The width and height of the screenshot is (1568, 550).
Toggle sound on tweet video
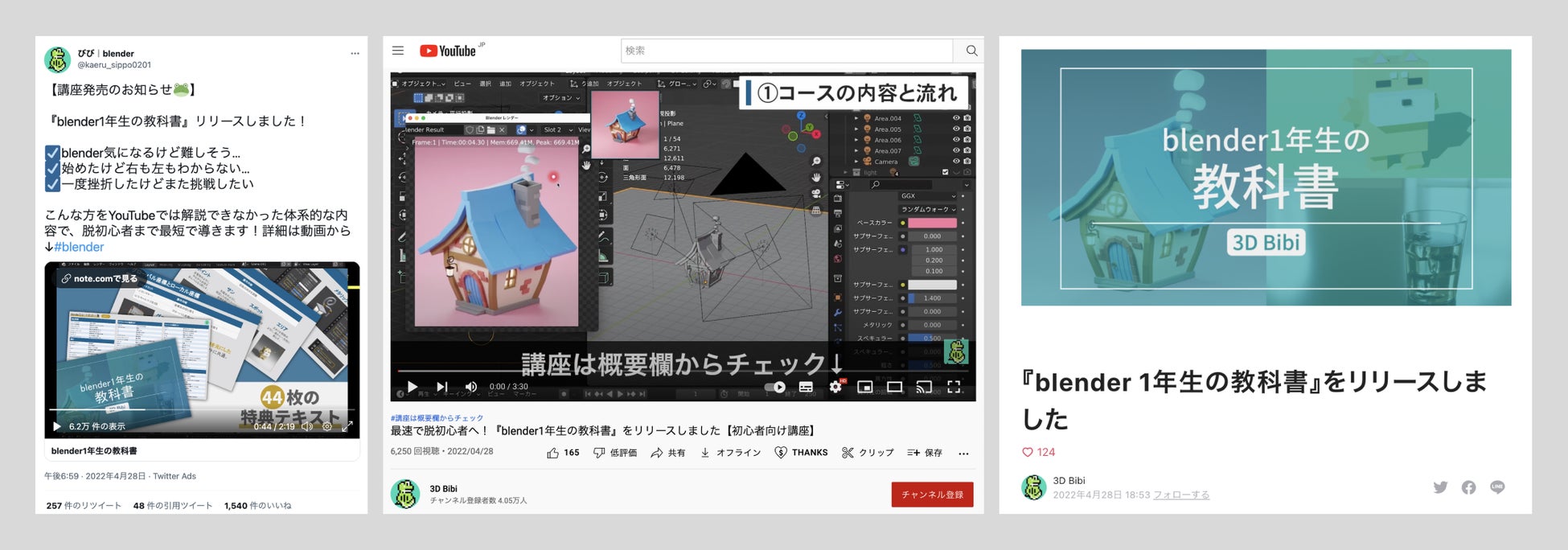pyautogui.click(x=306, y=426)
